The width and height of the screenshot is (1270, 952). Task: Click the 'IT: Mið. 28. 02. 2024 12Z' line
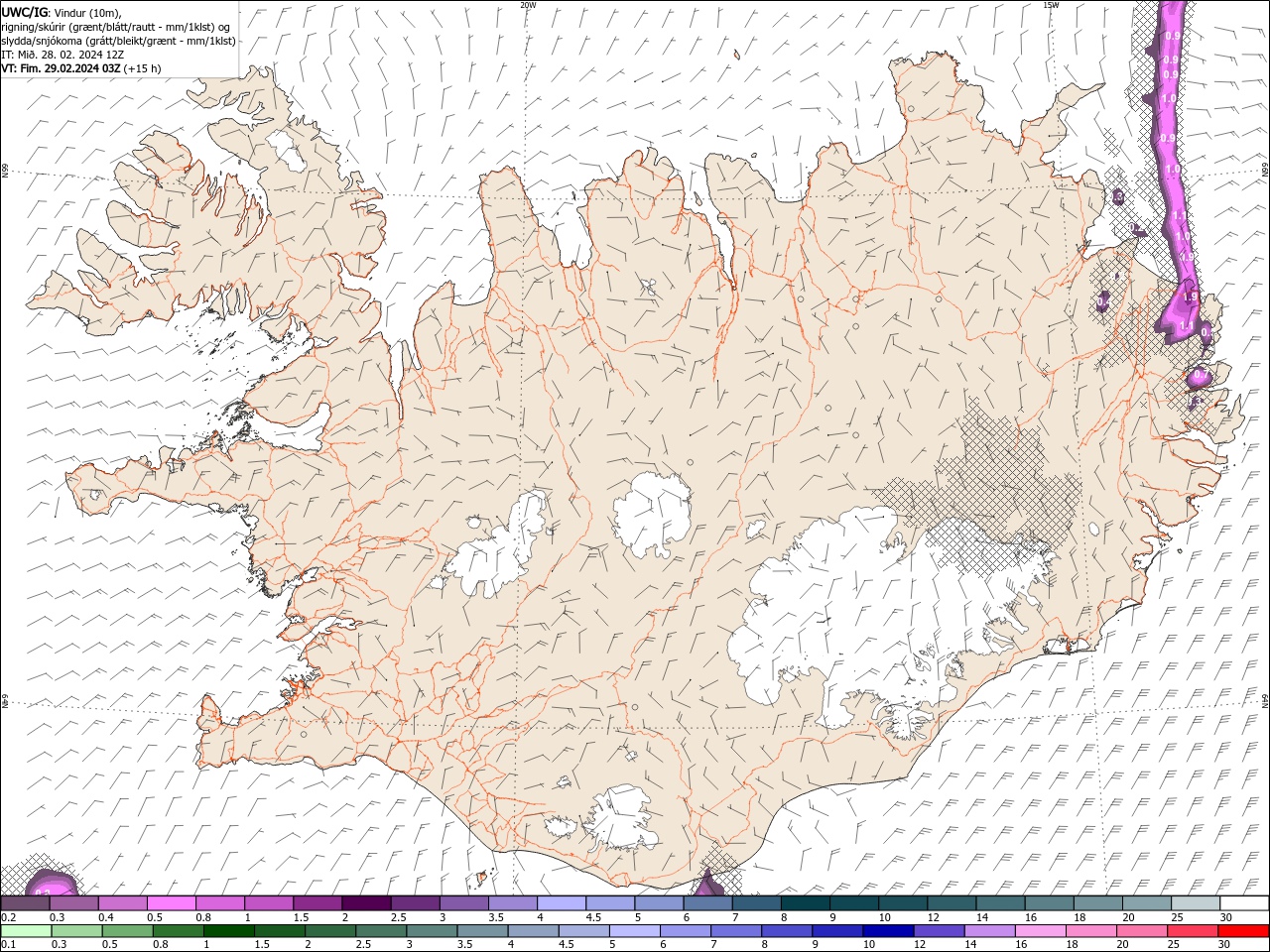point(63,55)
